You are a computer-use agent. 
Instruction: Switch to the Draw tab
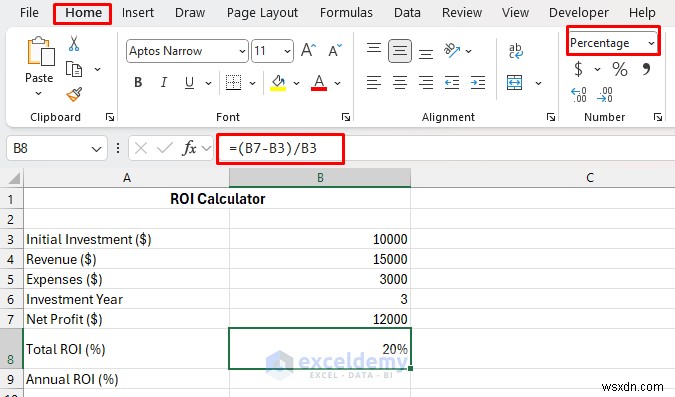(190, 12)
